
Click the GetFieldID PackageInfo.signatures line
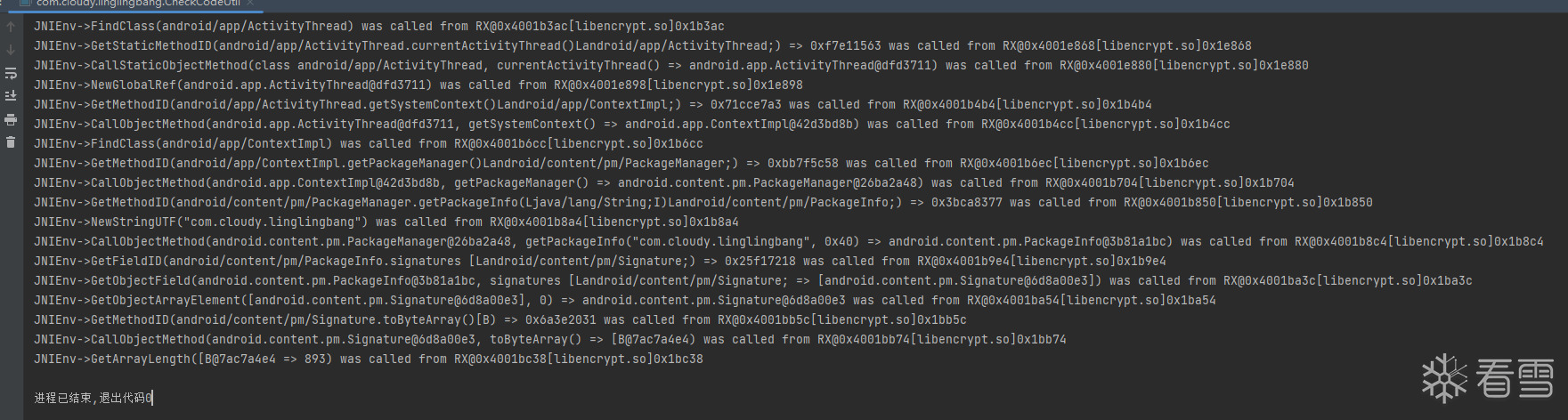pyautogui.click(x=599, y=262)
